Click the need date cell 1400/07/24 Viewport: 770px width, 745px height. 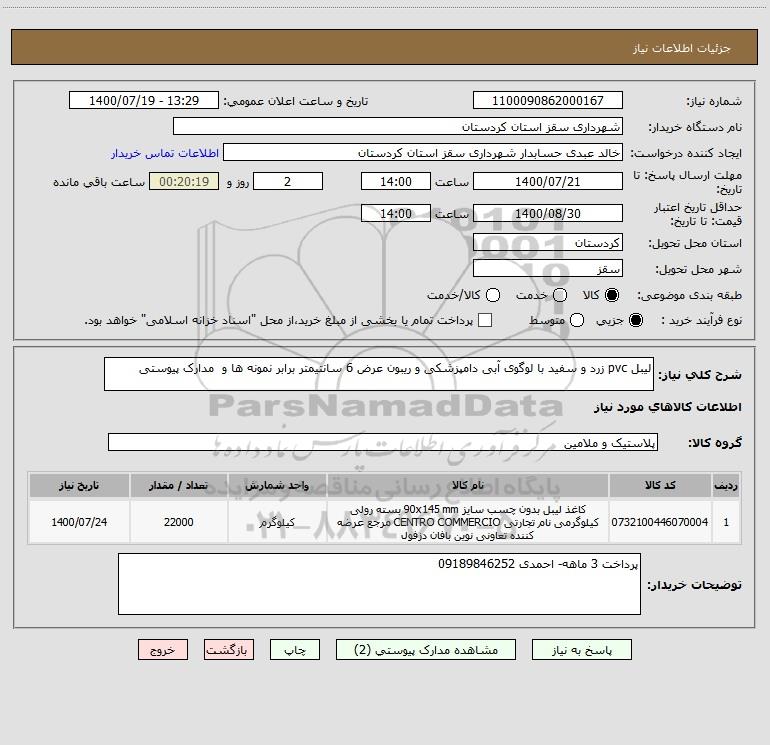coord(79,522)
